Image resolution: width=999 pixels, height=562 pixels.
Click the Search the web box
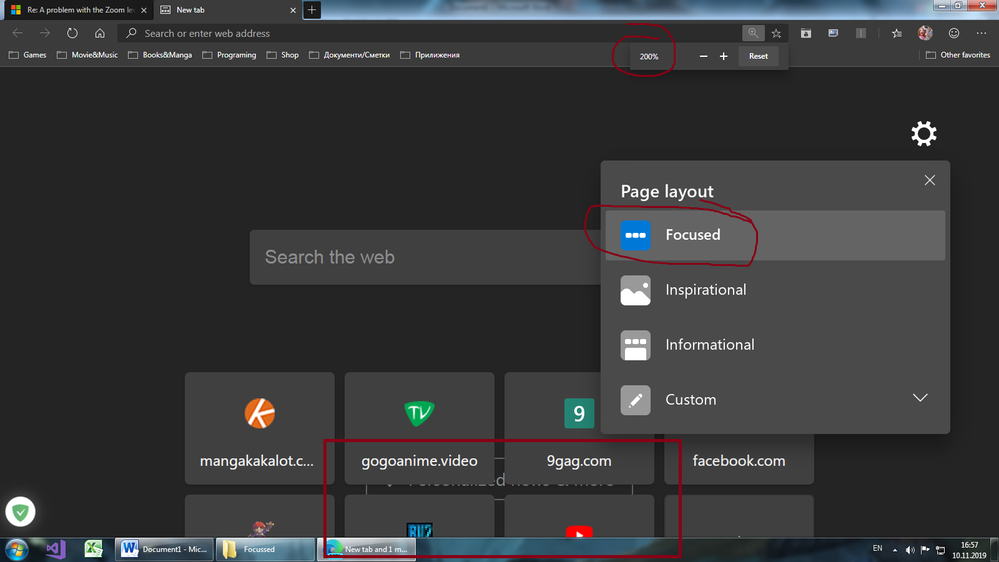pos(425,257)
